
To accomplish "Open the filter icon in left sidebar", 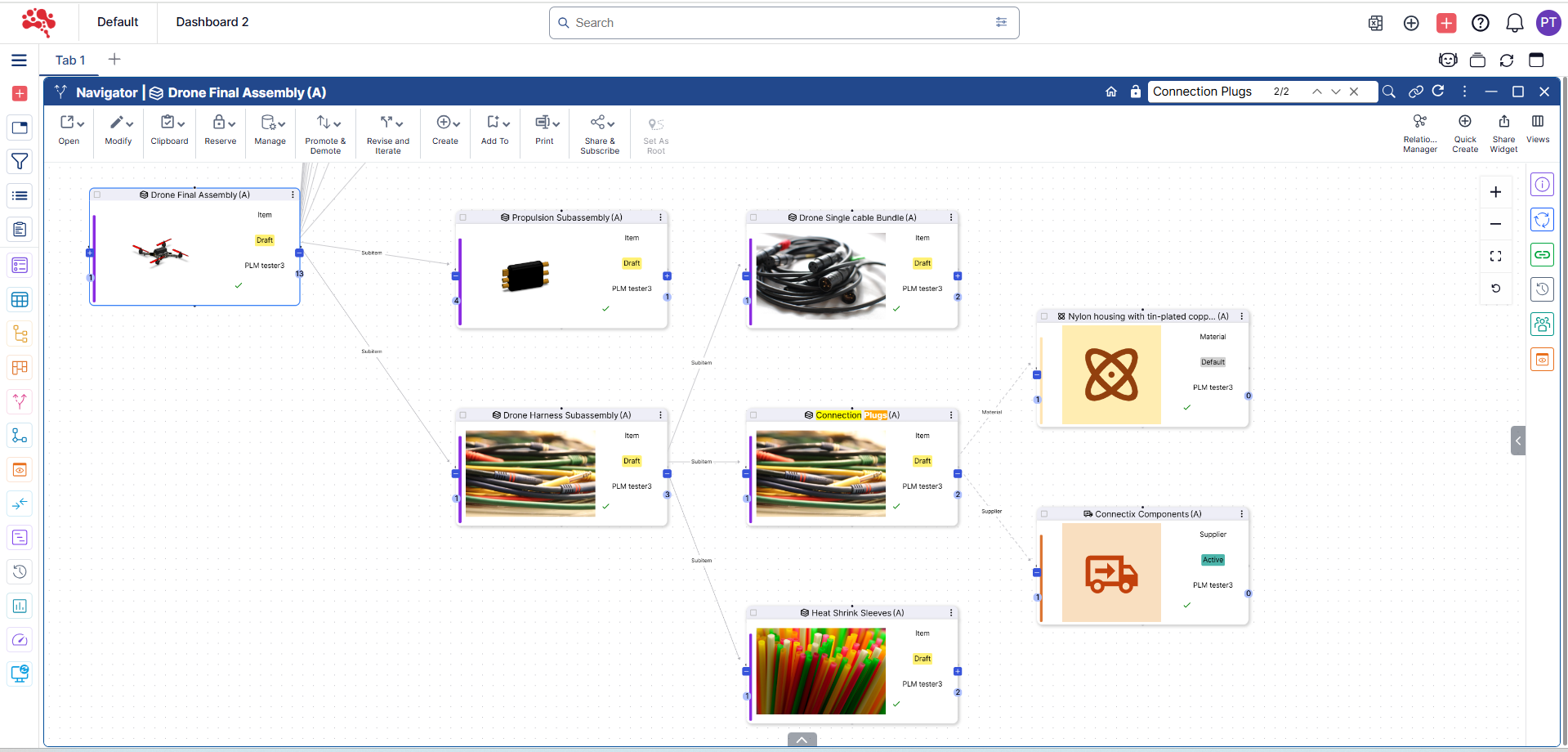I will 20,162.
